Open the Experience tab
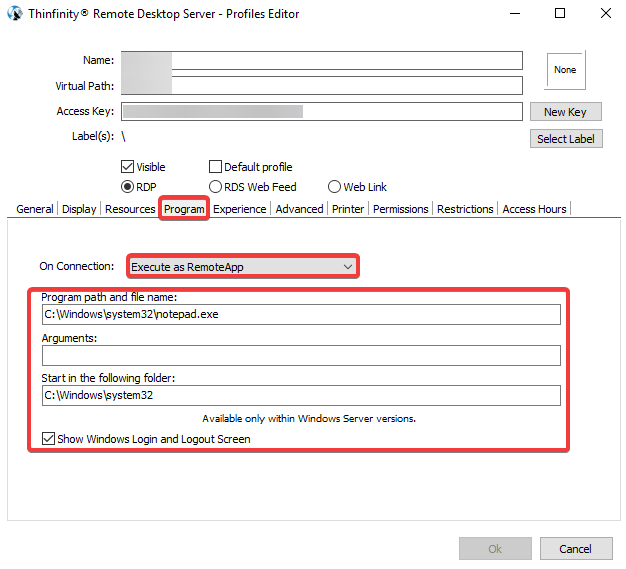The width and height of the screenshot is (626, 569). 240,209
